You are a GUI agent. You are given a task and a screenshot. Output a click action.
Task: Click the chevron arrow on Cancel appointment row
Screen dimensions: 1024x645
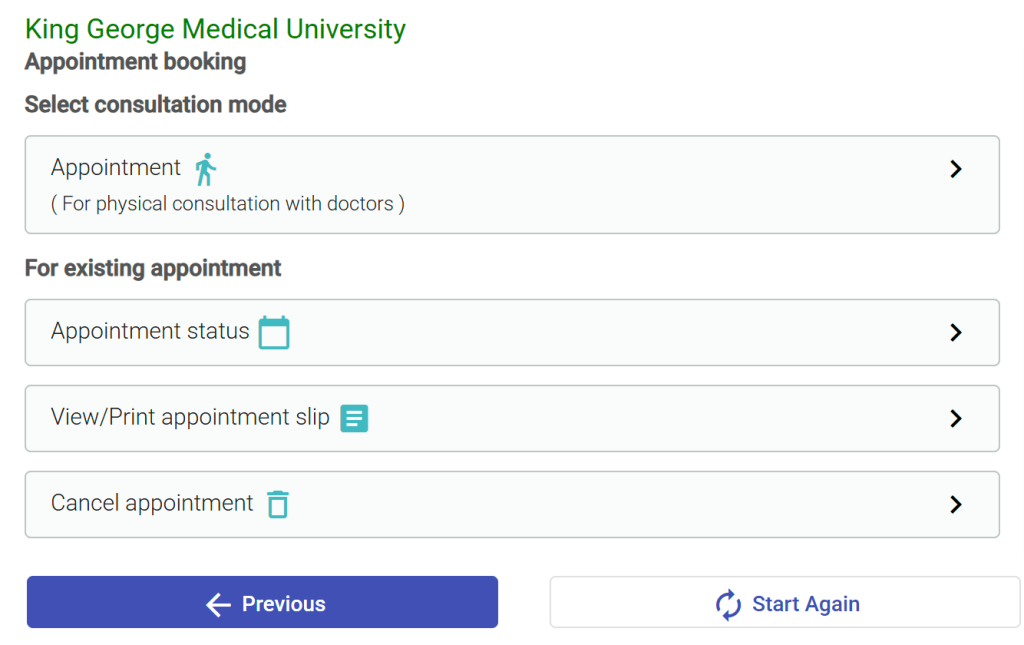point(955,504)
